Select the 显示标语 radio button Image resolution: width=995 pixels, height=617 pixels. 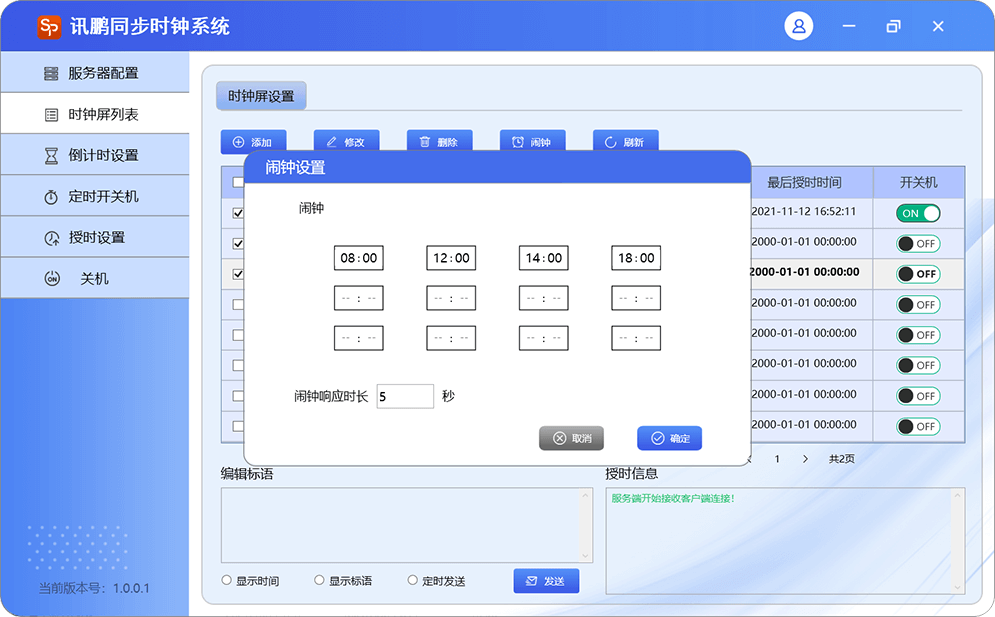320,580
